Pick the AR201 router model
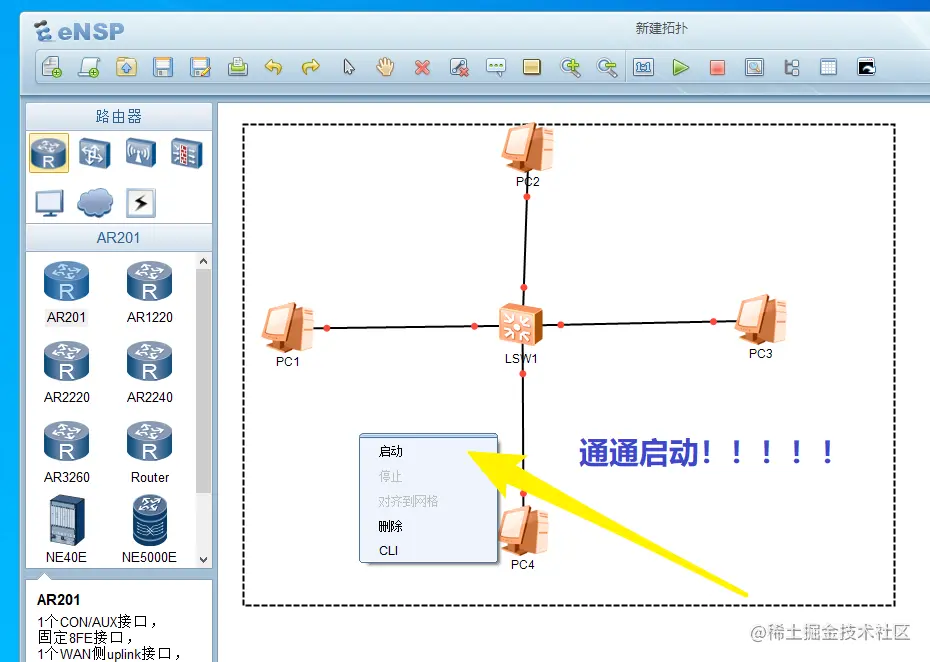The image size is (930, 662). [x=66, y=293]
